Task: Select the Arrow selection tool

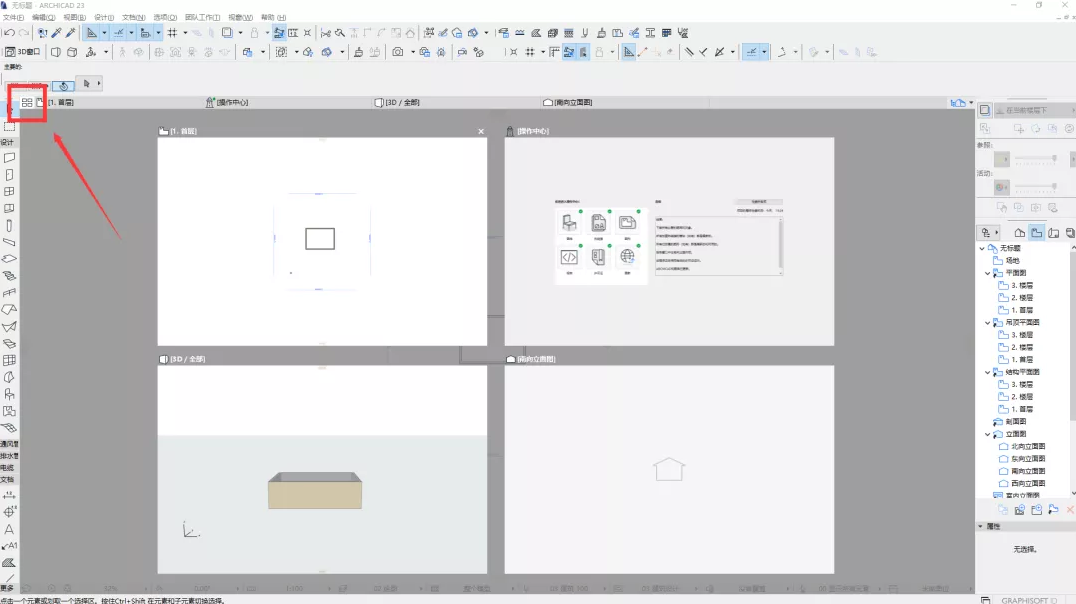Action: pos(86,84)
